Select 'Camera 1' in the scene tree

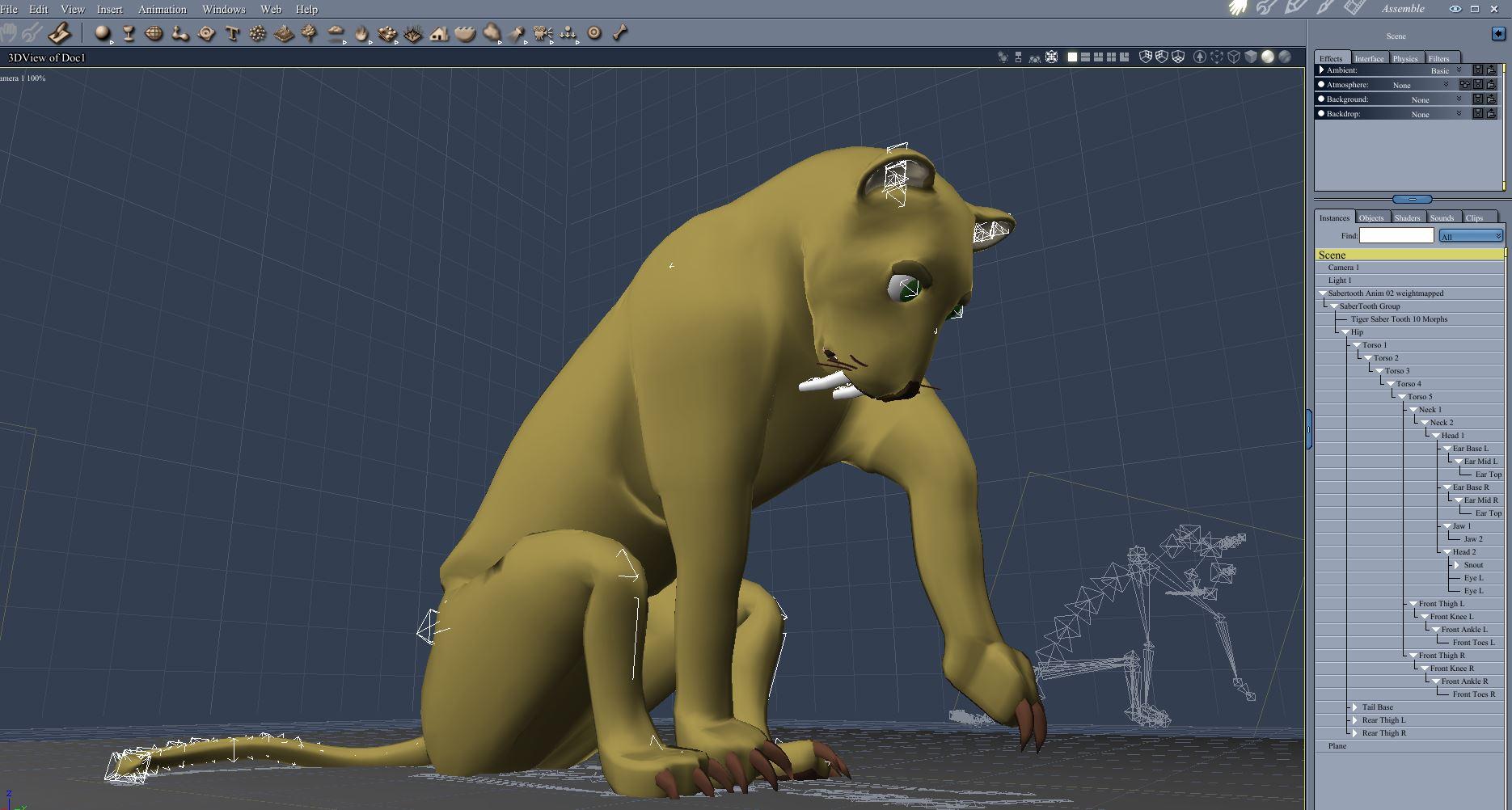coord(1343,268)
